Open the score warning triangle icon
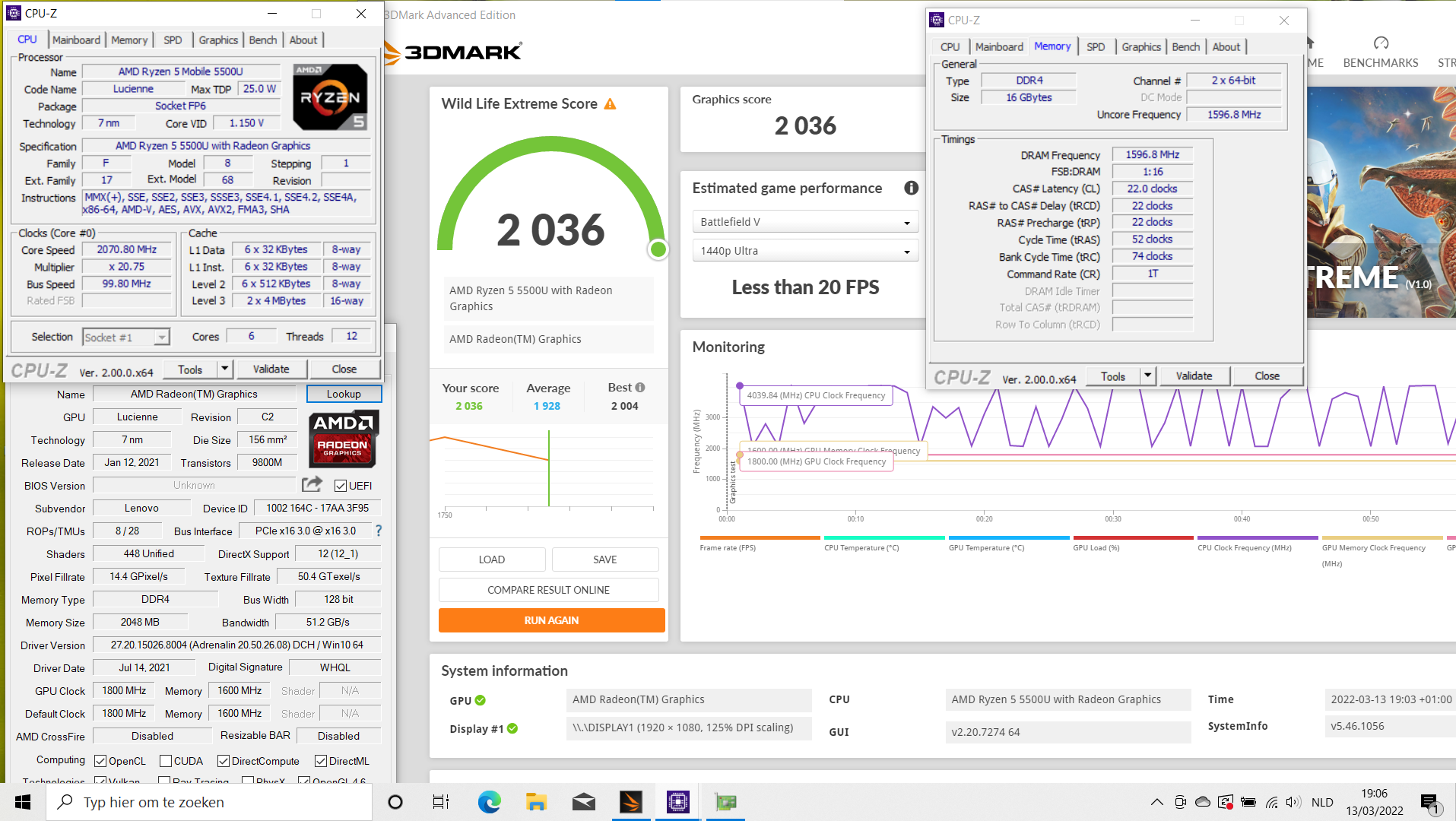 click(610, 103)
